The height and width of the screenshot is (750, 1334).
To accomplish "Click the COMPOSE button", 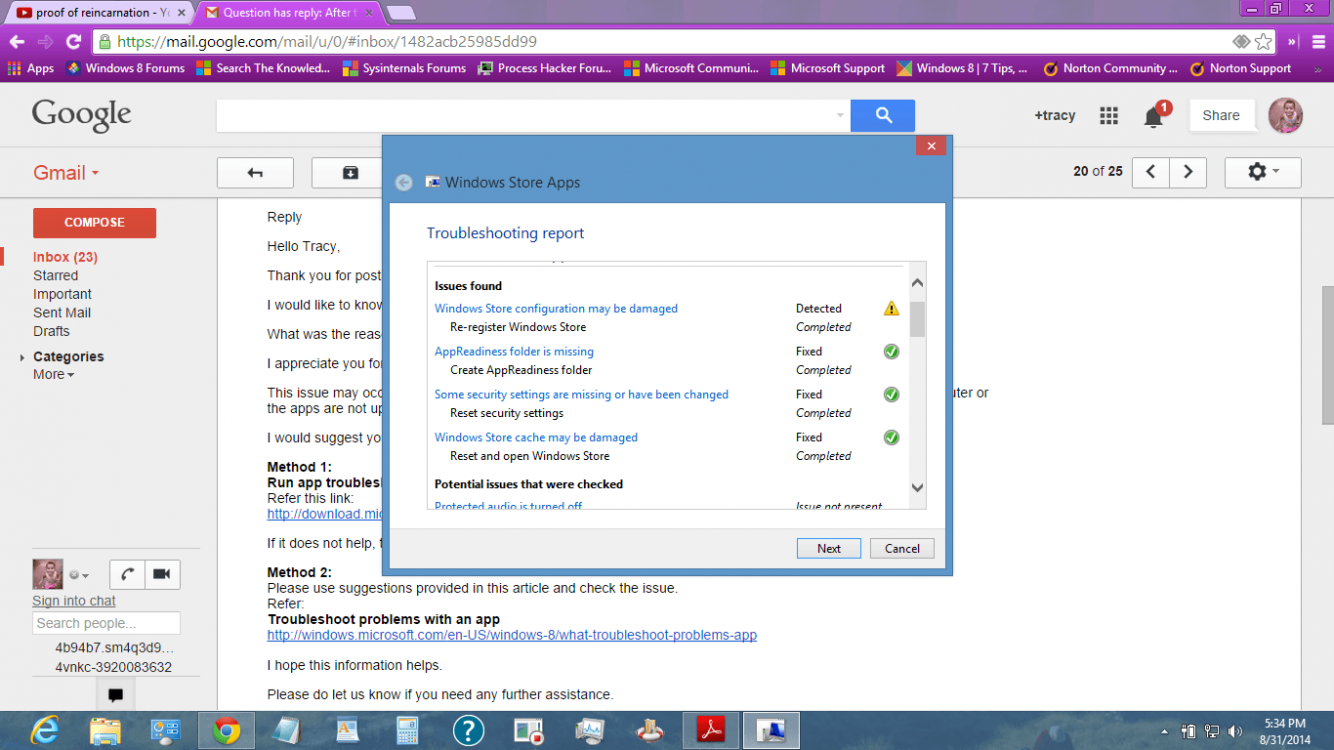I will tap(94, 222).
